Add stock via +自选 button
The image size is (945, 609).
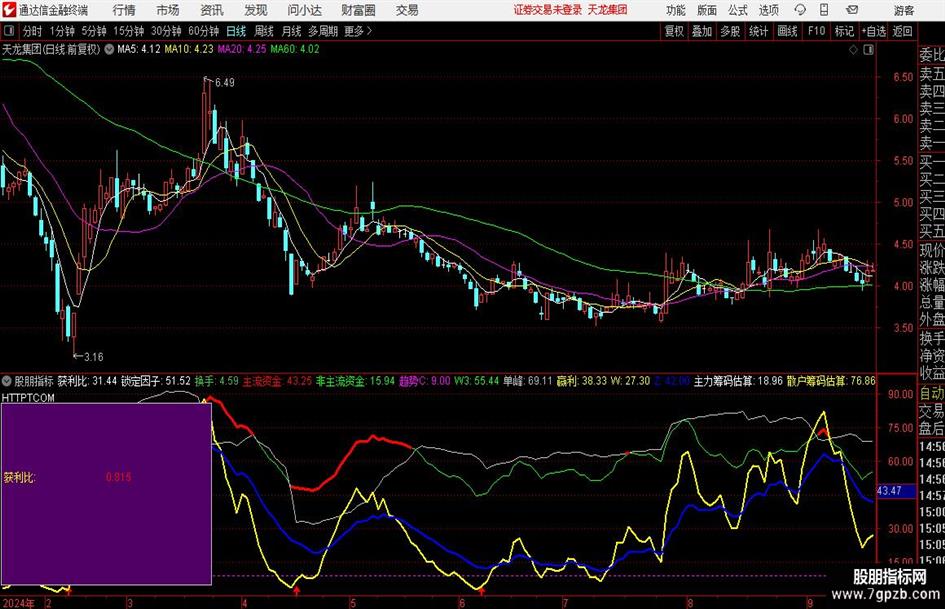[874, 31]
